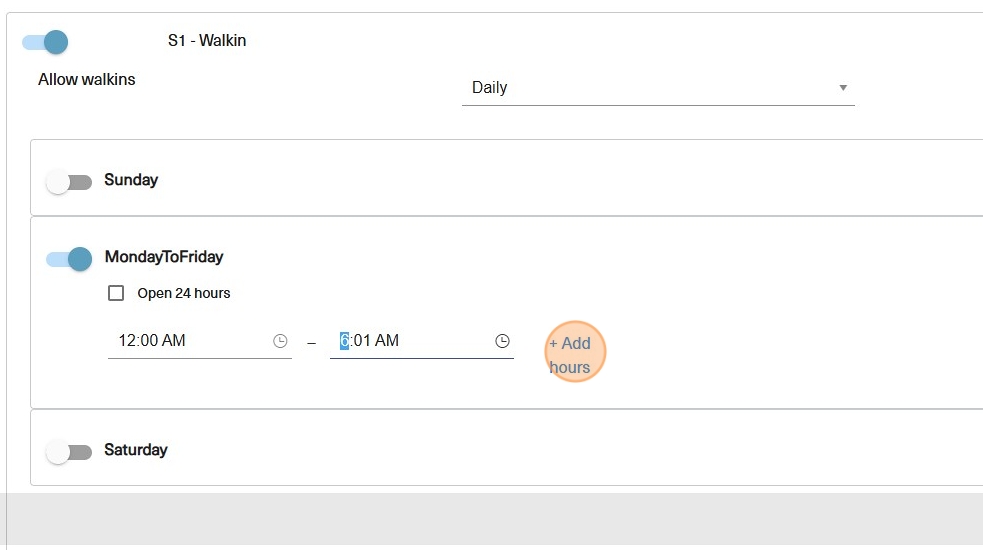Toggle the S1 - Walkin switch off
Viewport: 983px width, 550px height.
pyautogui.click(x=45, y=42)
